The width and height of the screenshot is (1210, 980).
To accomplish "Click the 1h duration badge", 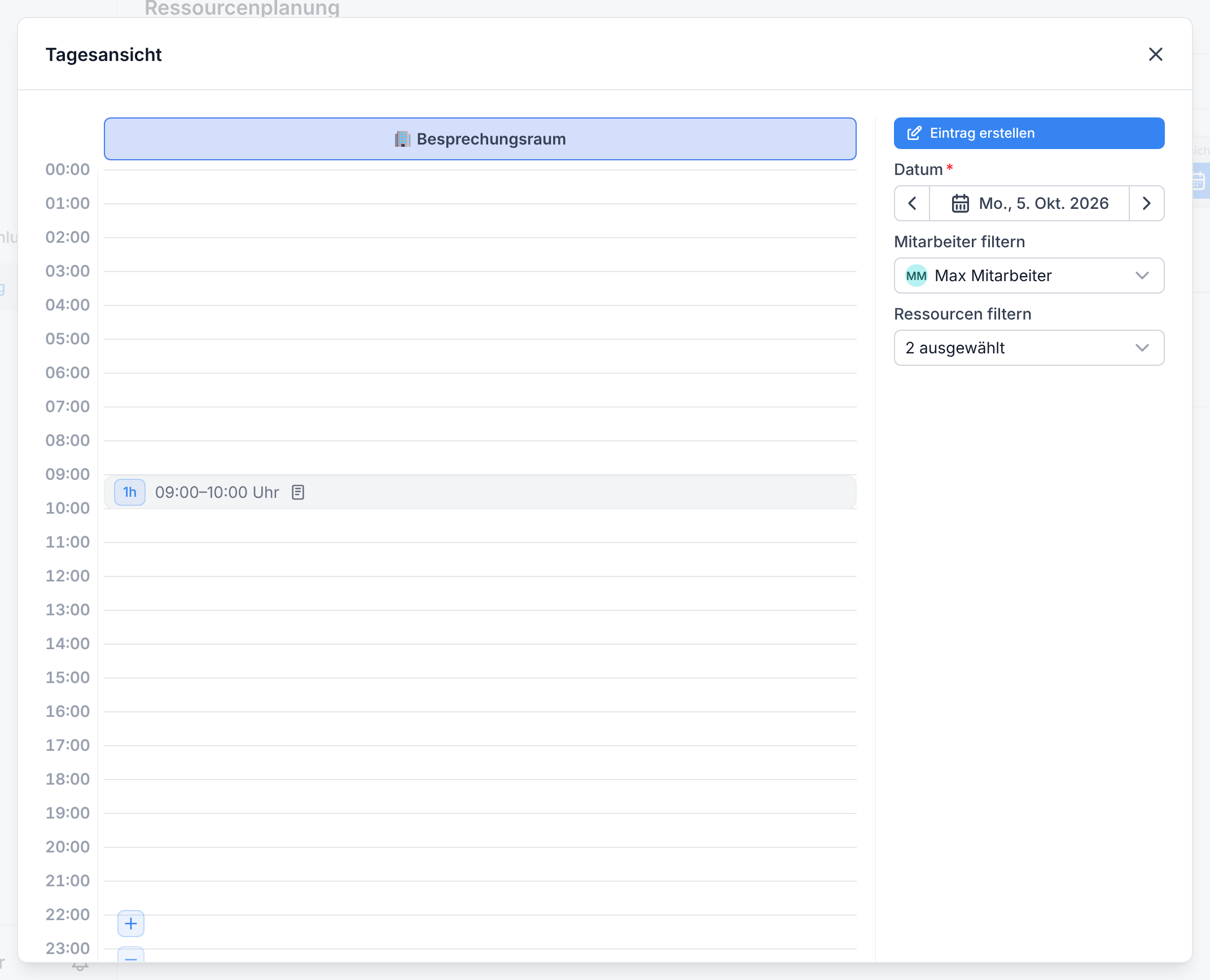I will tap(130, 492).
